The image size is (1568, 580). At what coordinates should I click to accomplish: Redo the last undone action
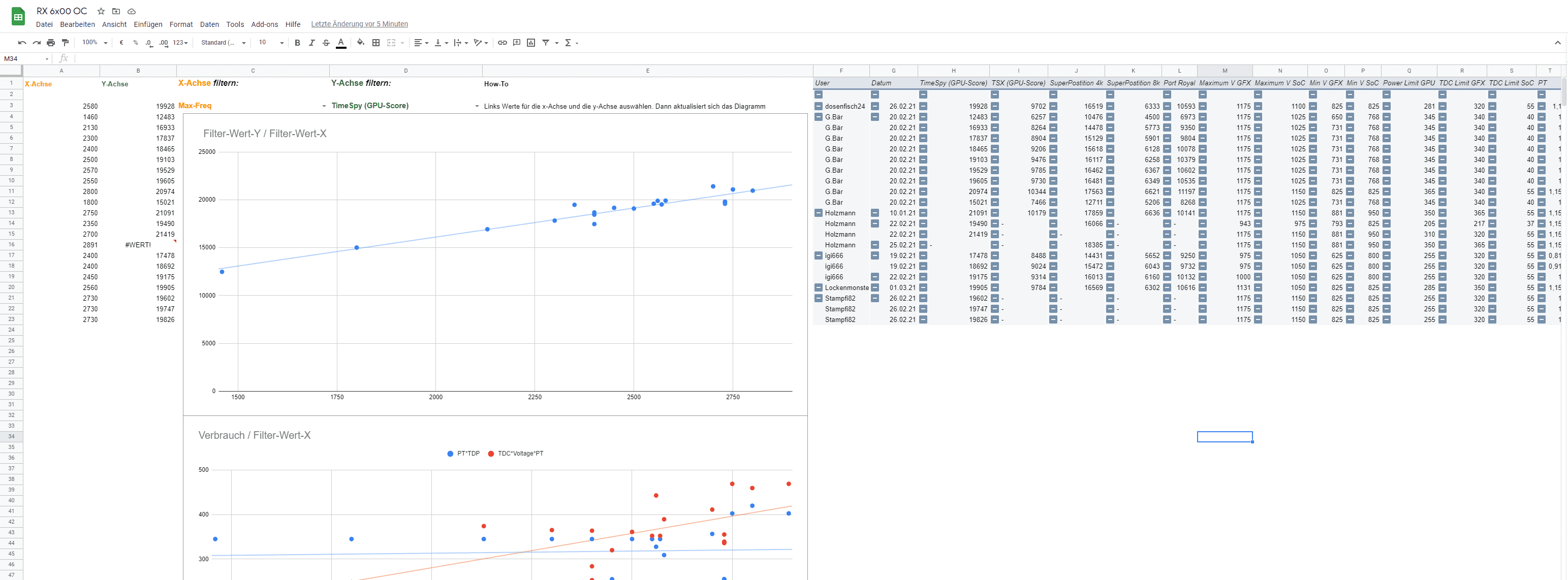pyautogui.click(x=37, y=43)
